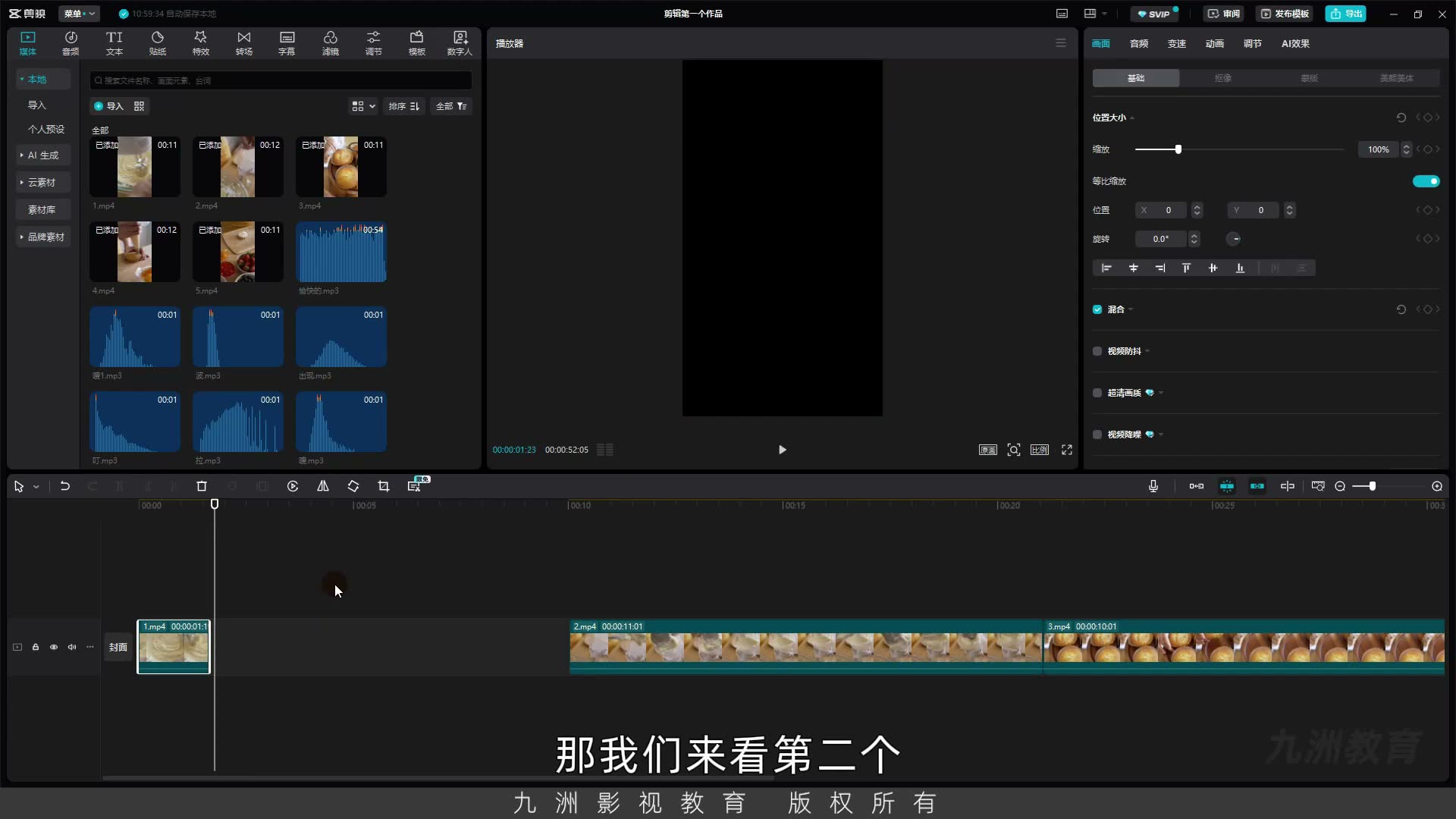The height and width of the screenshot is (819, 1456).
Task: Enable the 超清画质 checkbox
Action: [1097, 393]
